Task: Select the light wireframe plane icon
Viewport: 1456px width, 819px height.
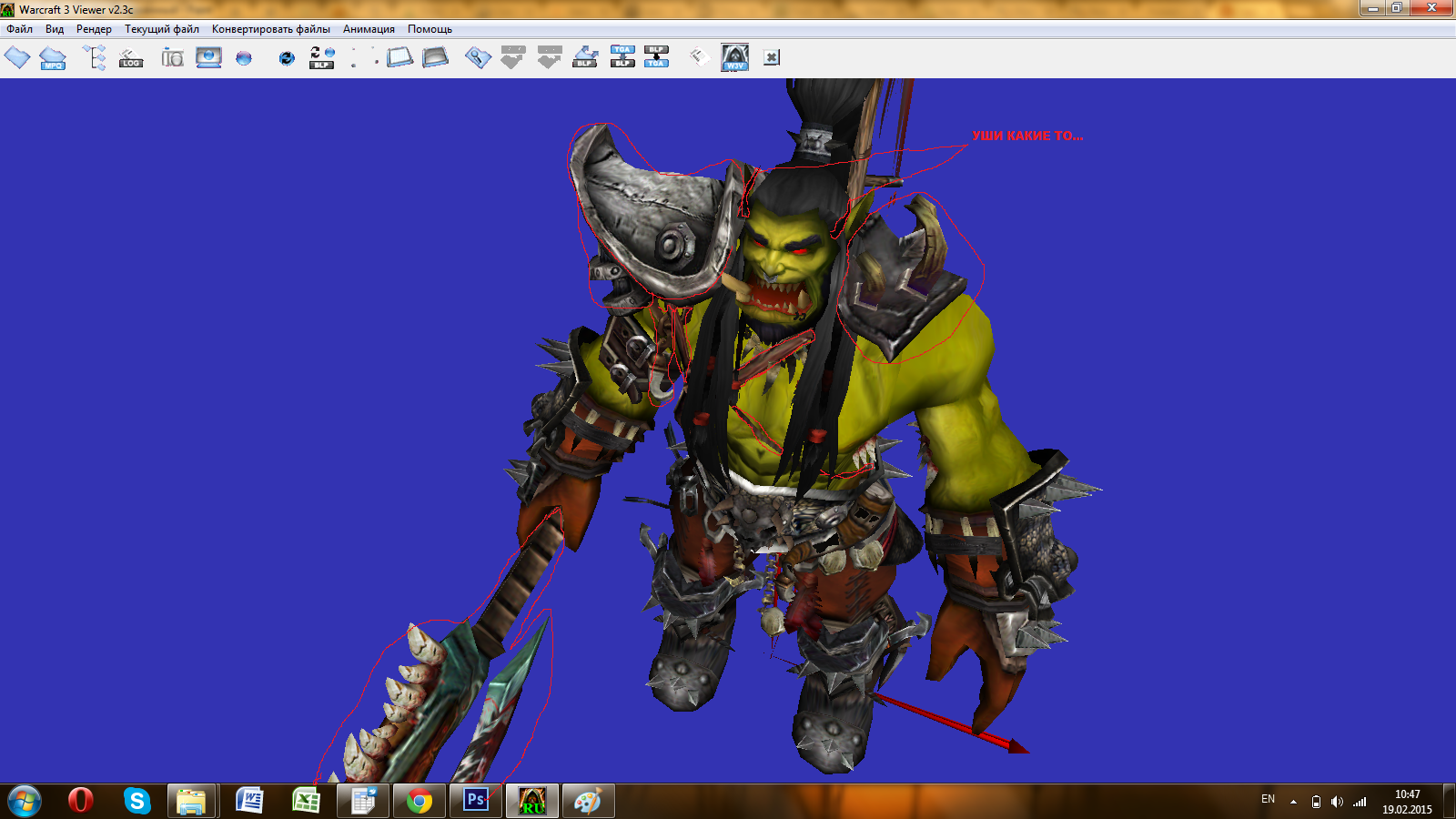Action: tap(399, 57)
